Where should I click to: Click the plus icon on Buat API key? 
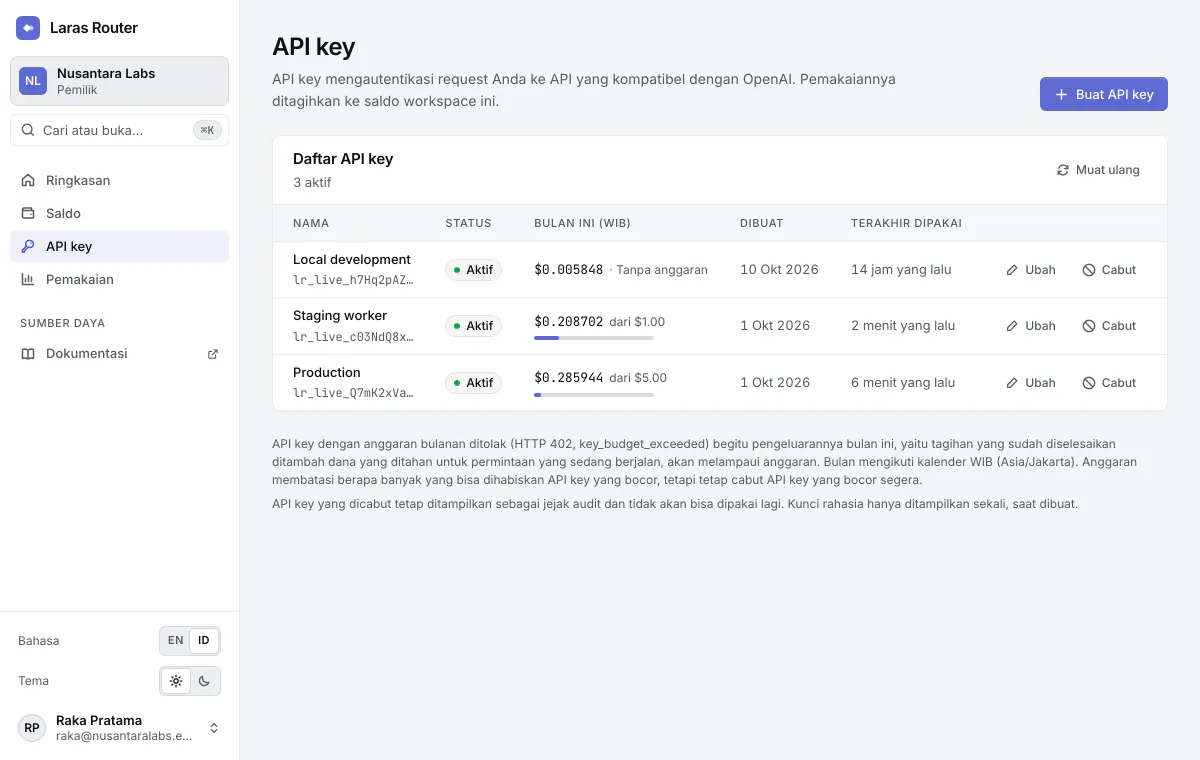click(x=1062, y=94)
